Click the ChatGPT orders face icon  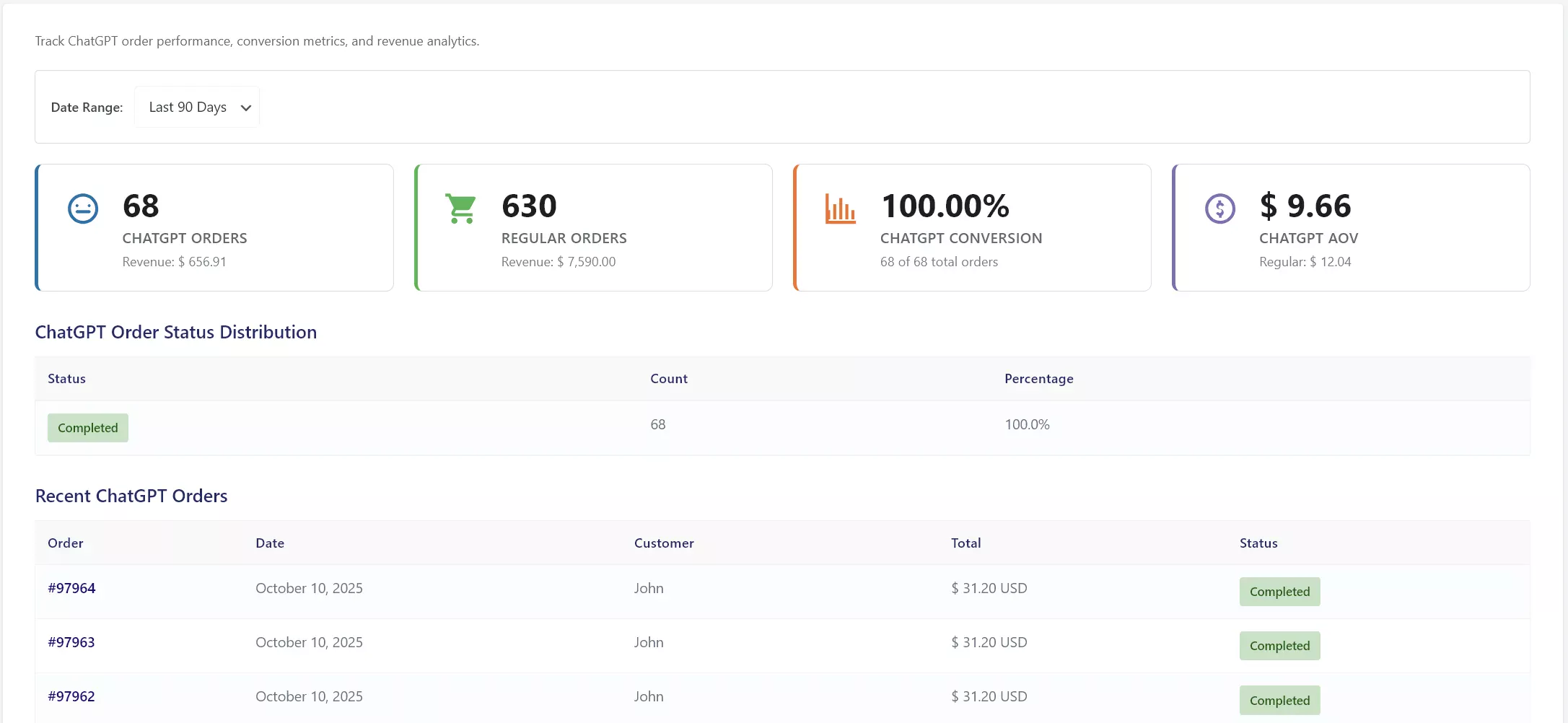[83, 209]
